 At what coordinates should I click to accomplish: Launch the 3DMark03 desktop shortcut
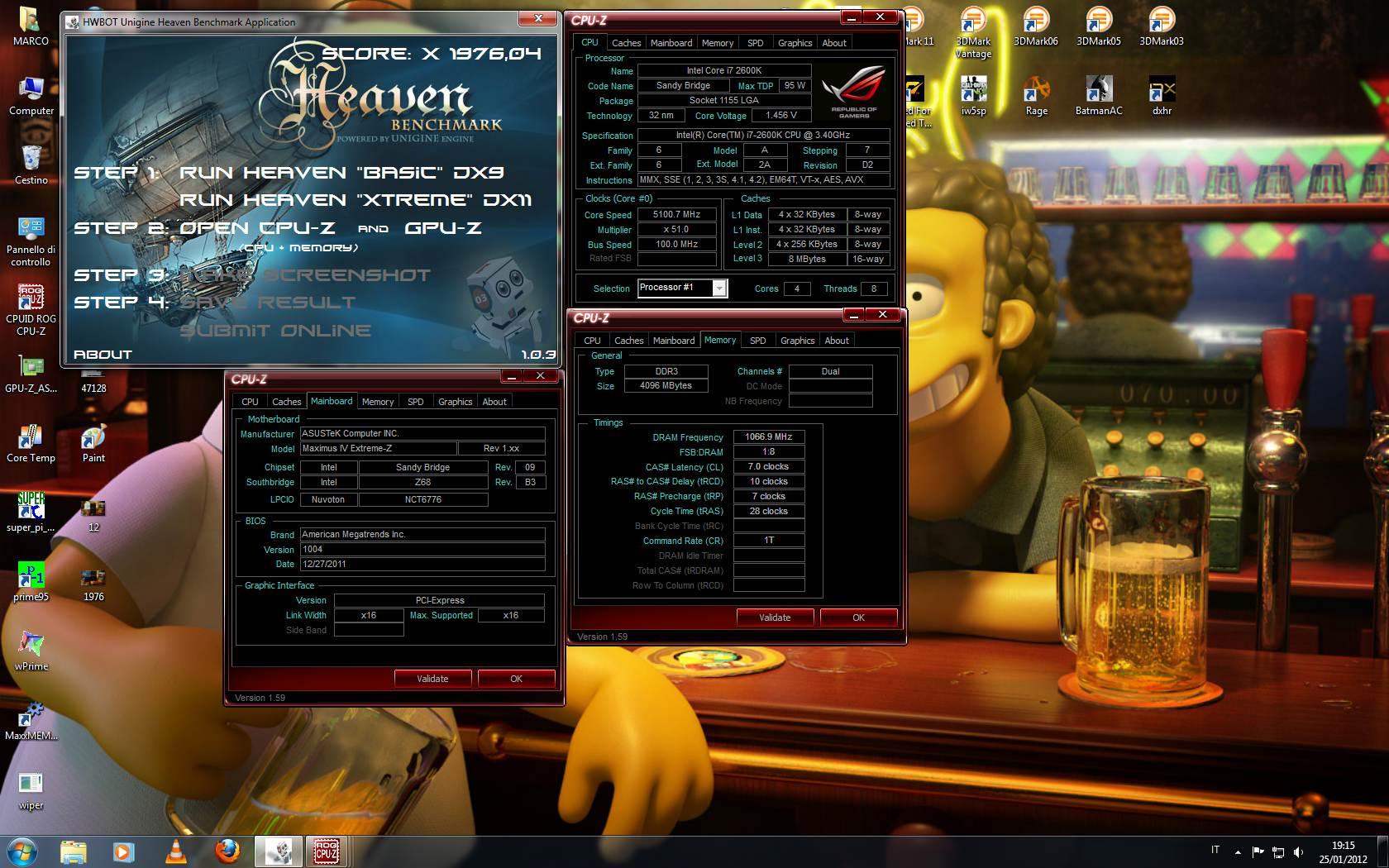1162,26
